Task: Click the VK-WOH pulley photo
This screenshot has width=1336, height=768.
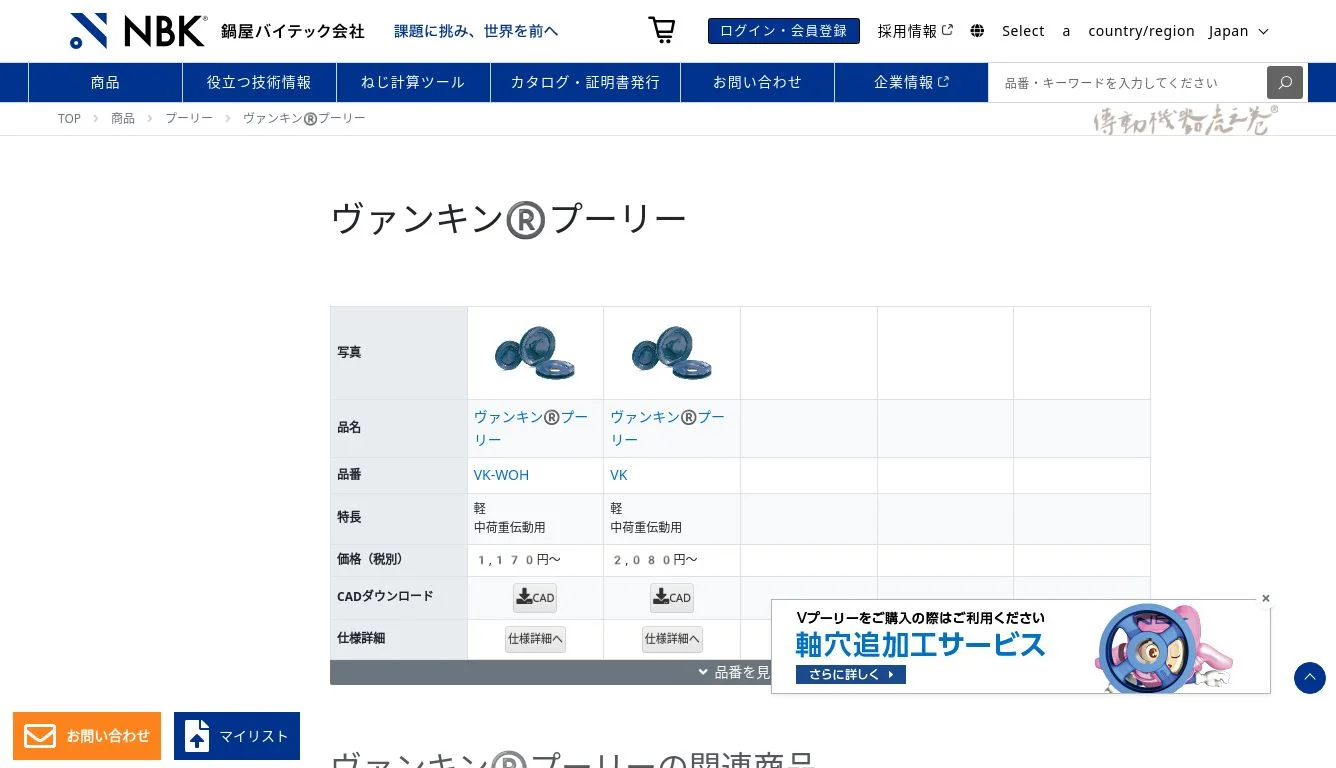Action: click(535, 353)
